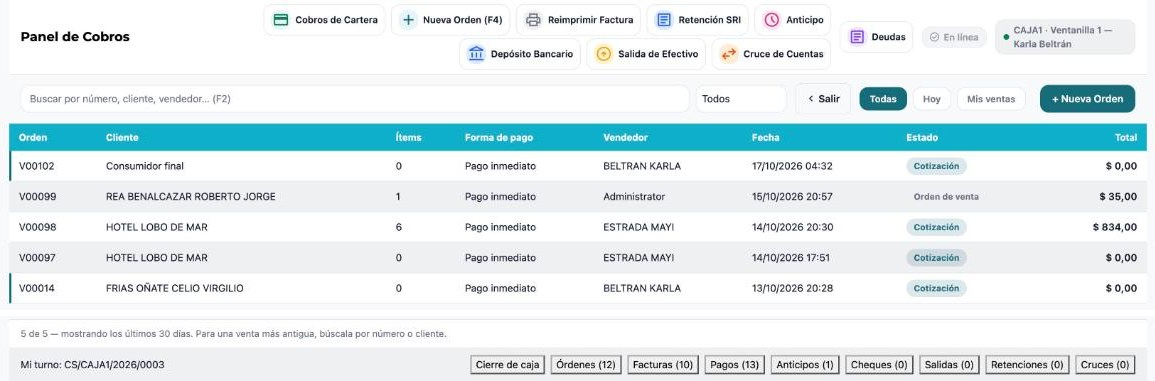1155x381 pixels.
Task: Show Mis ventas only
Action: (991, 99)
